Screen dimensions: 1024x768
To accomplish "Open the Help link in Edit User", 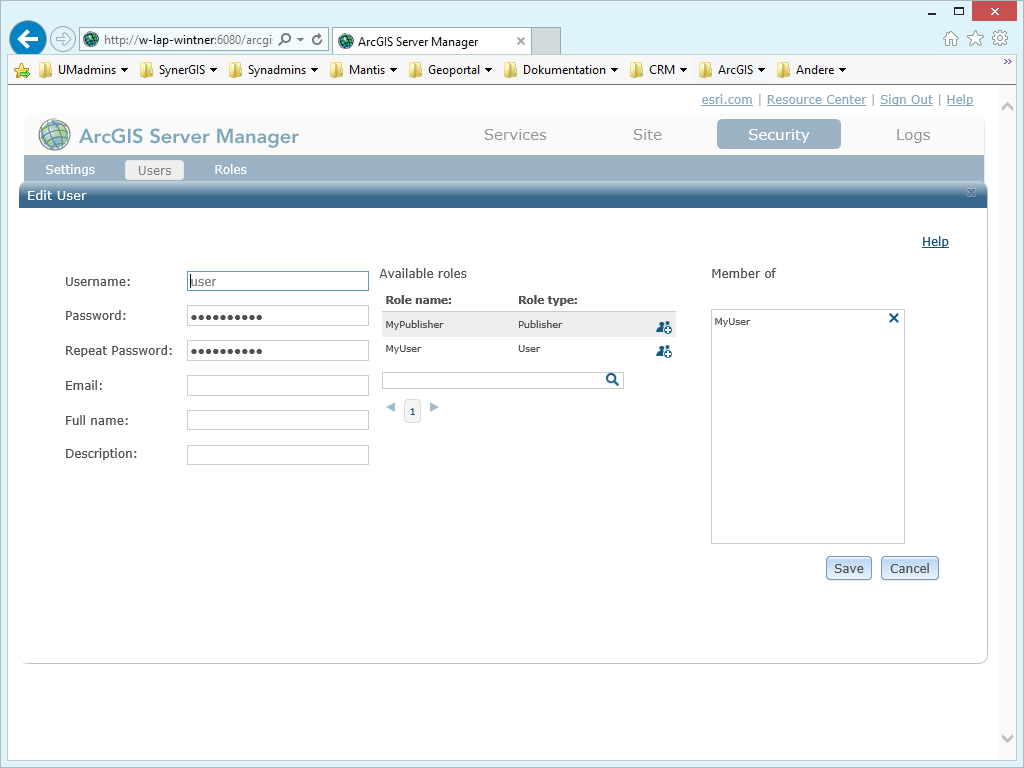I will coord(934,241).
